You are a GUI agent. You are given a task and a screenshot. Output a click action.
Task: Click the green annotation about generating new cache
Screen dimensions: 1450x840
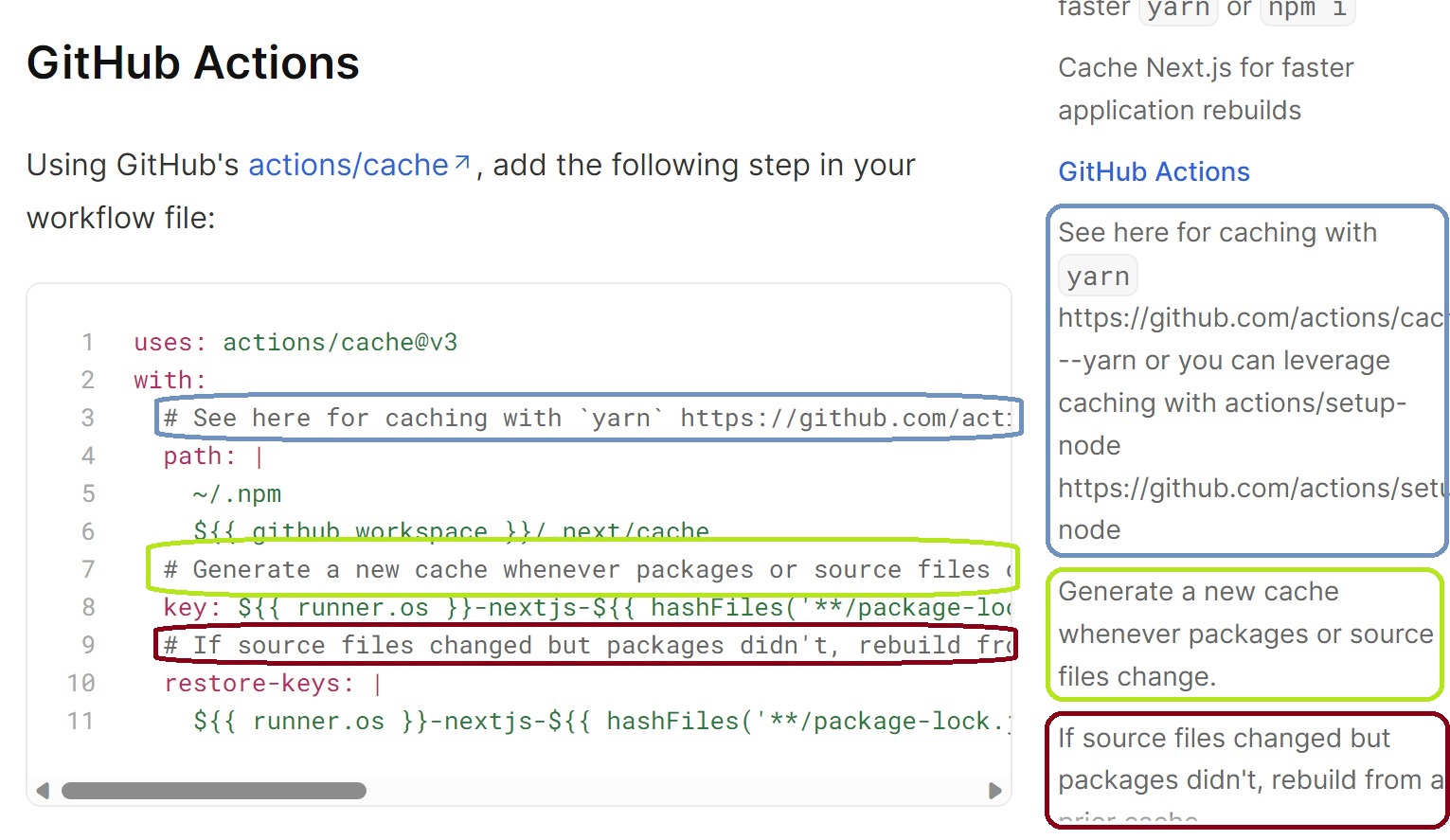[x=1244, y=634]
